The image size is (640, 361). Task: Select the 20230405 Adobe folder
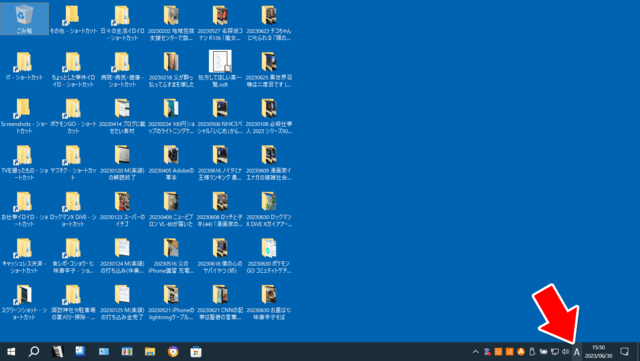(x=171, y=162)
